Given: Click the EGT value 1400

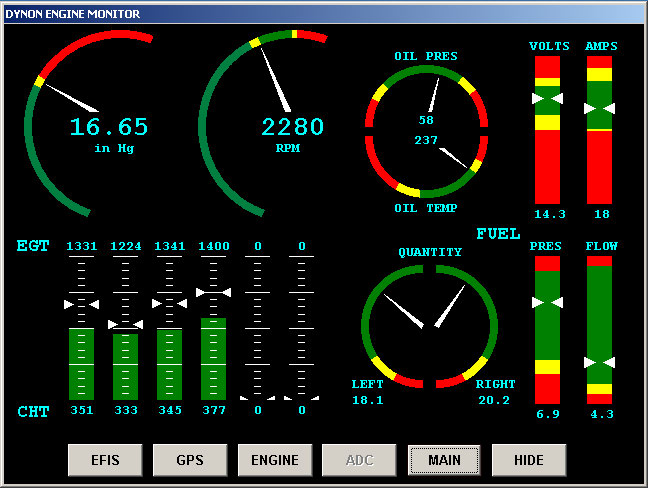Looking at the screenshot, I should click(214, 246).
